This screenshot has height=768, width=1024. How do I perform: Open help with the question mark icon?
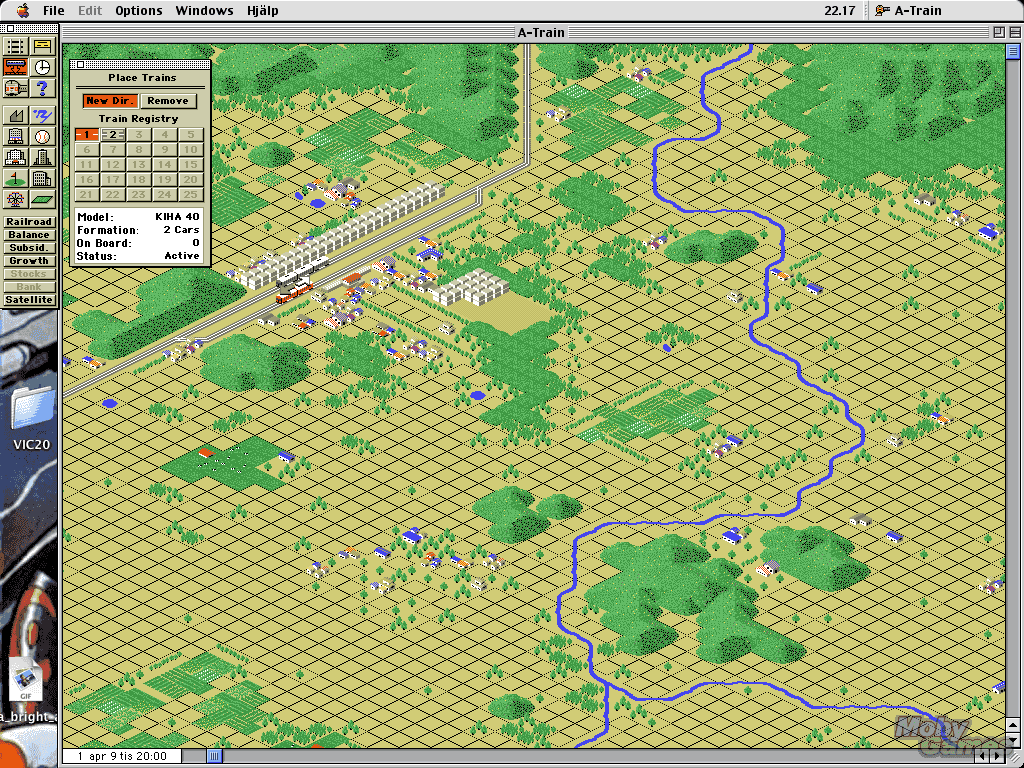coord(42,88)
